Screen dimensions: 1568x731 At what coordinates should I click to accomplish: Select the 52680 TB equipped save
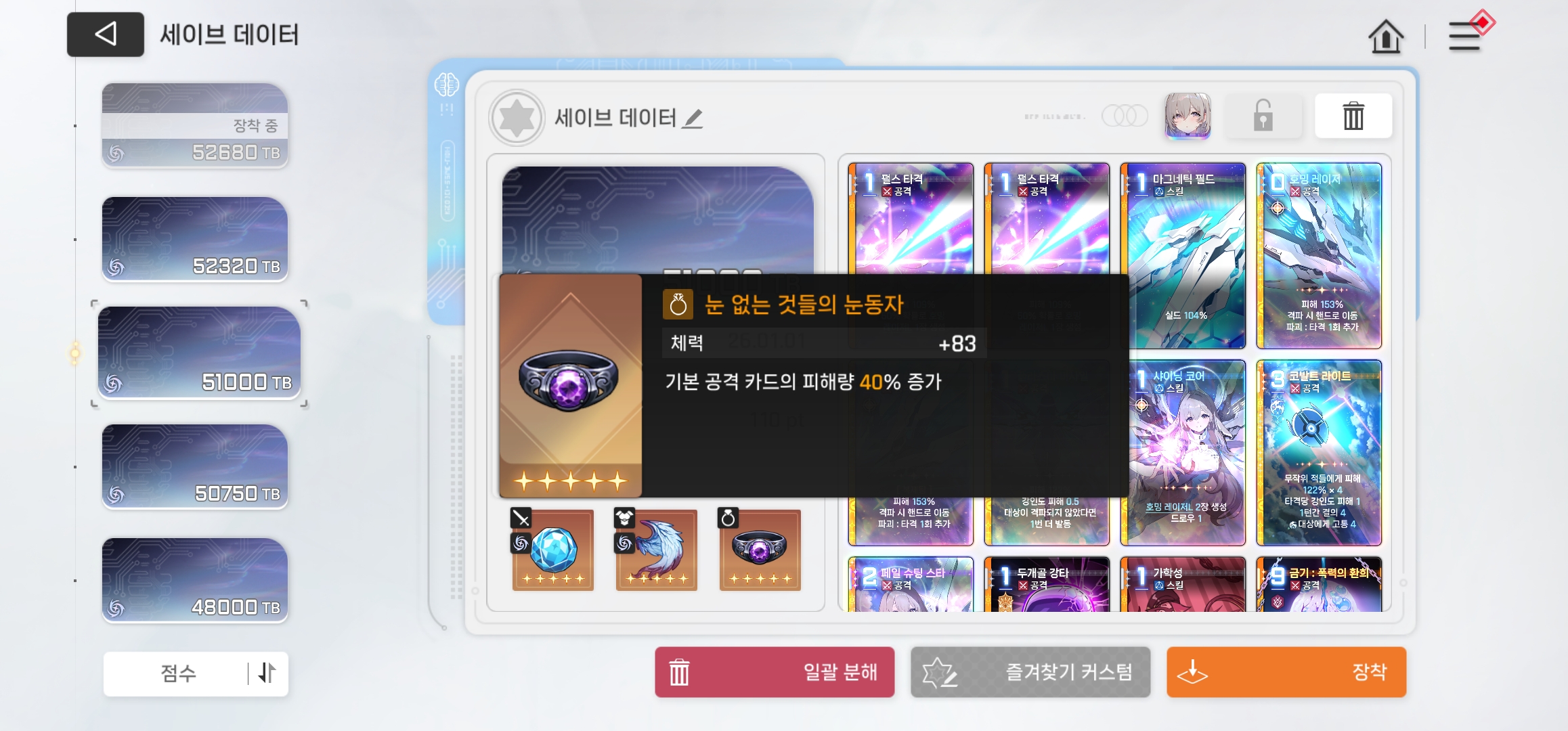195,126
